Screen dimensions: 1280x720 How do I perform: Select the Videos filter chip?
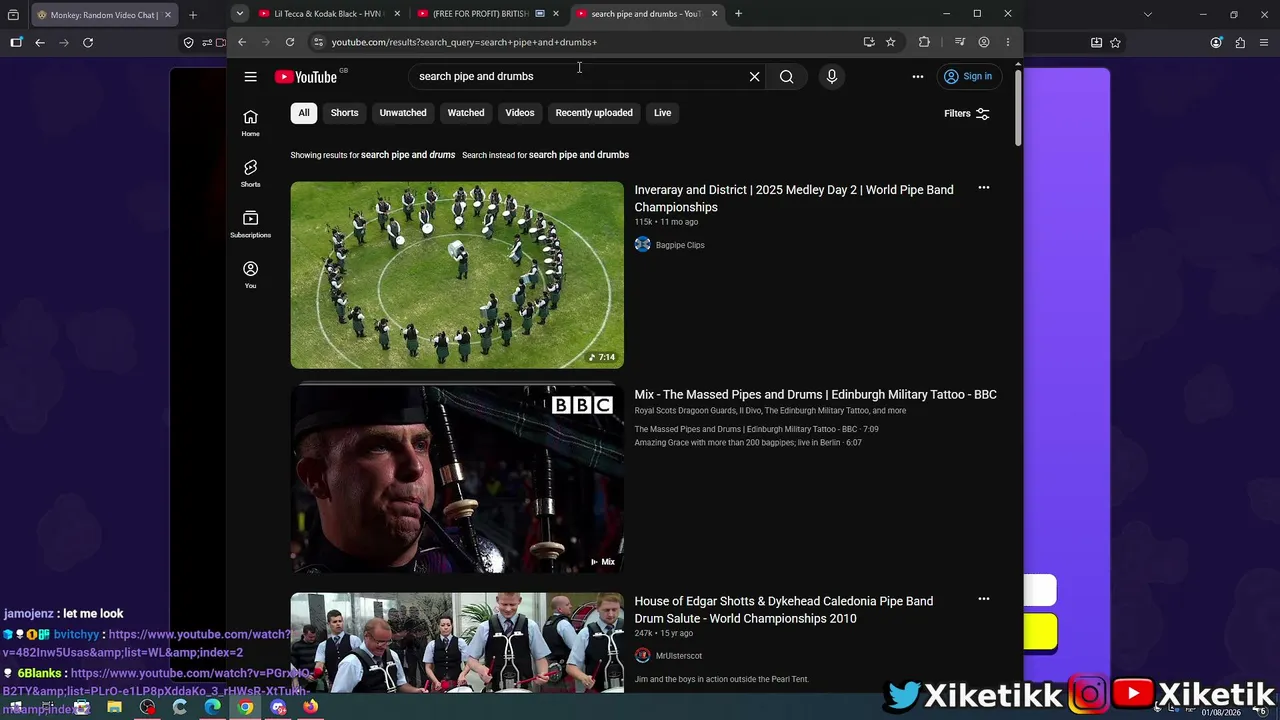coord(520,113)
